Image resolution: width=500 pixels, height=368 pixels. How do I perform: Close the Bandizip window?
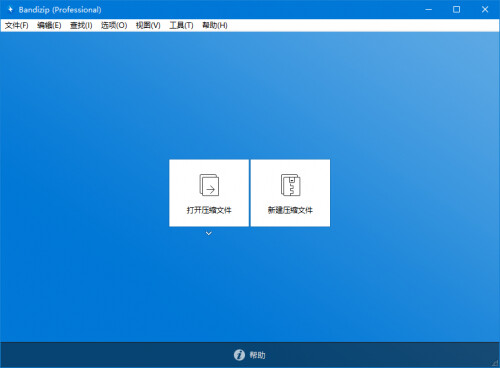click(485, 10)
